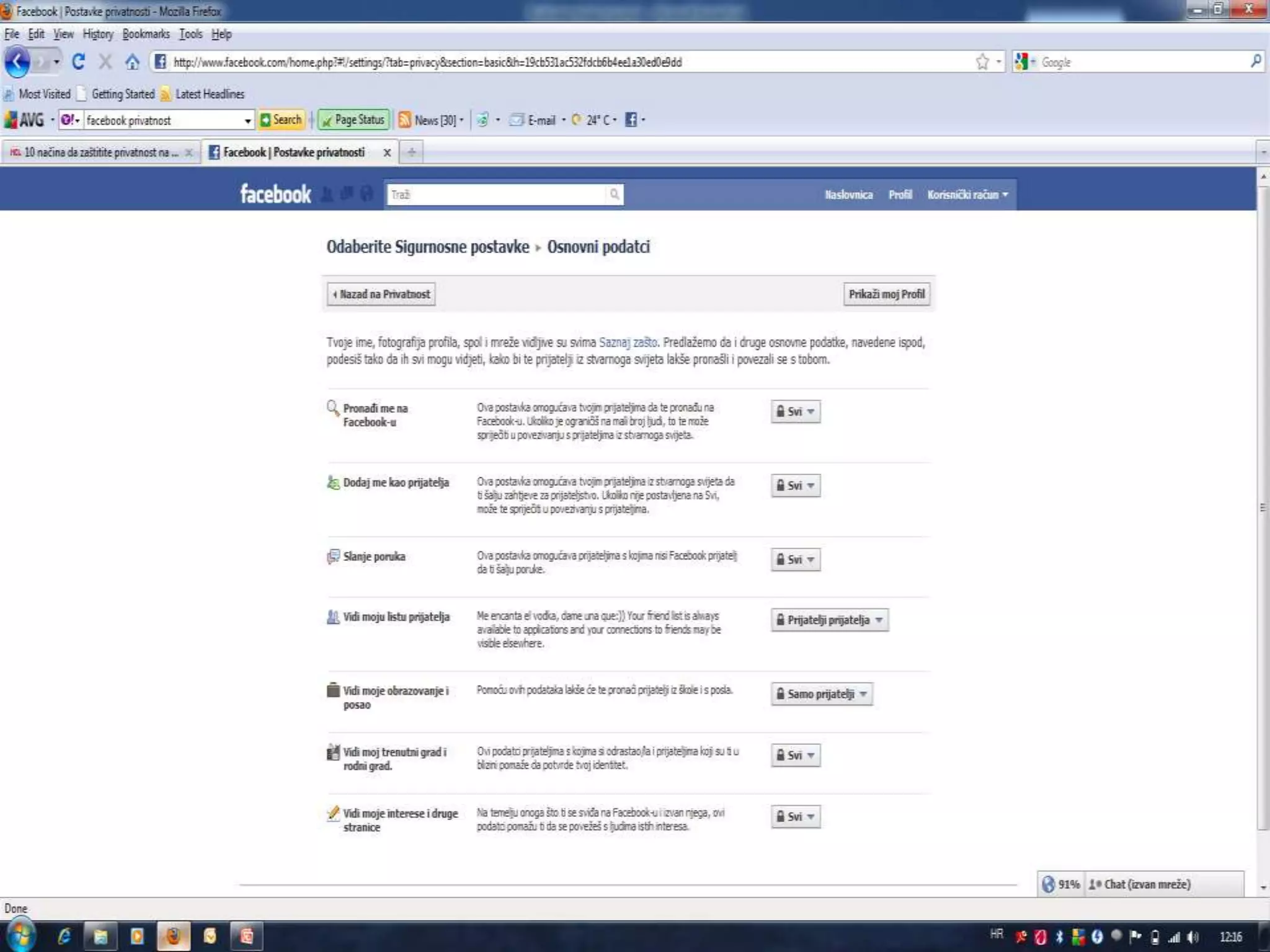1270x952 pixels.
Task: Expand Korisnički račun menu
Action: coord(967,195)
